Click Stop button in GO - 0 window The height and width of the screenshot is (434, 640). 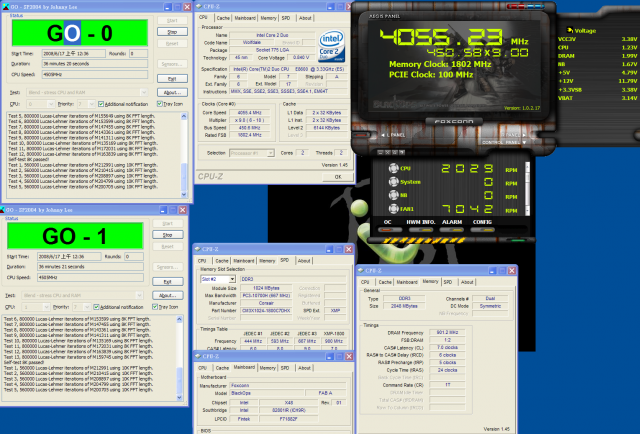pos(172,32)
